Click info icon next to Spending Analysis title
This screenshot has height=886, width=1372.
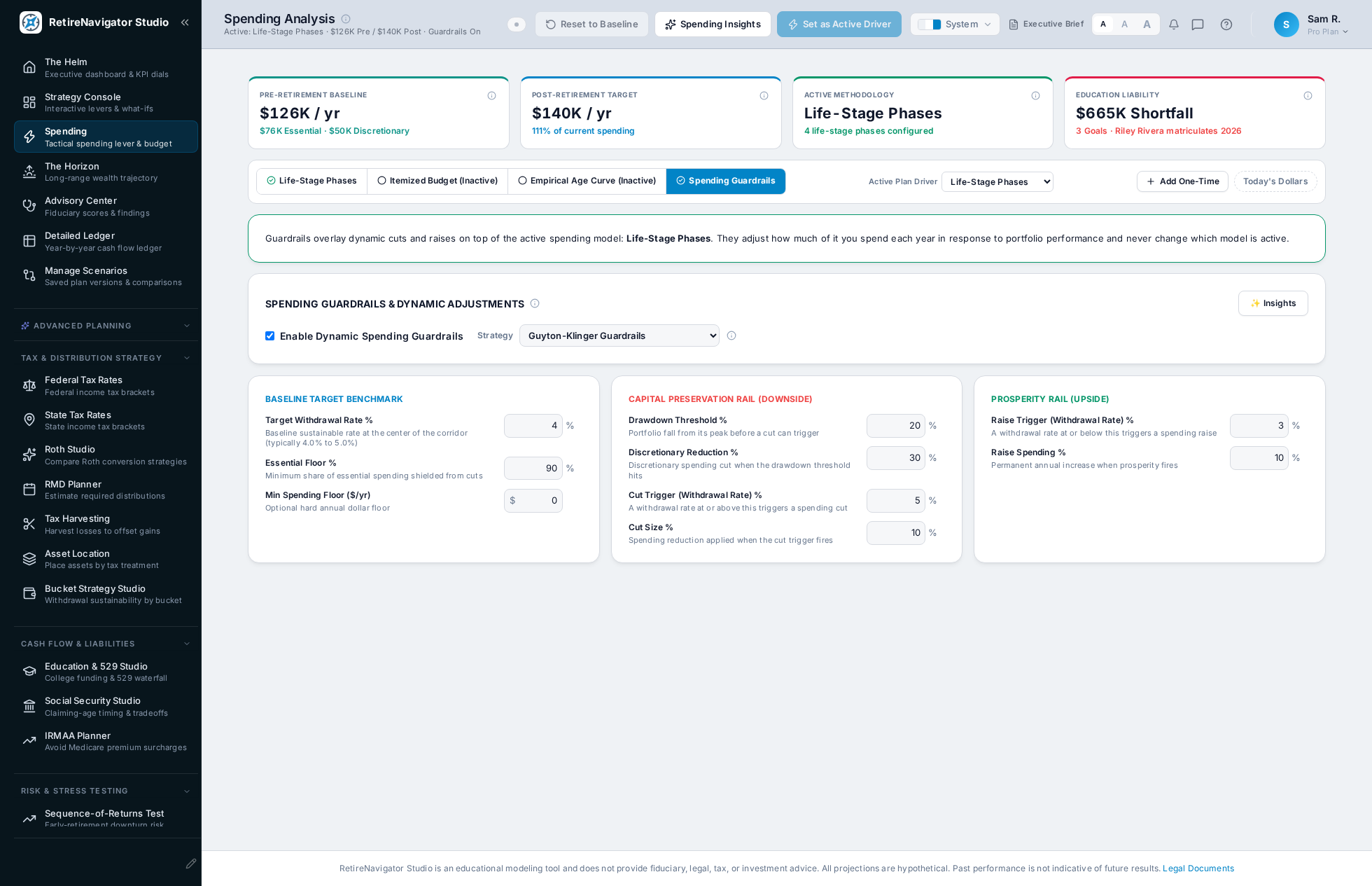[346, 19]
